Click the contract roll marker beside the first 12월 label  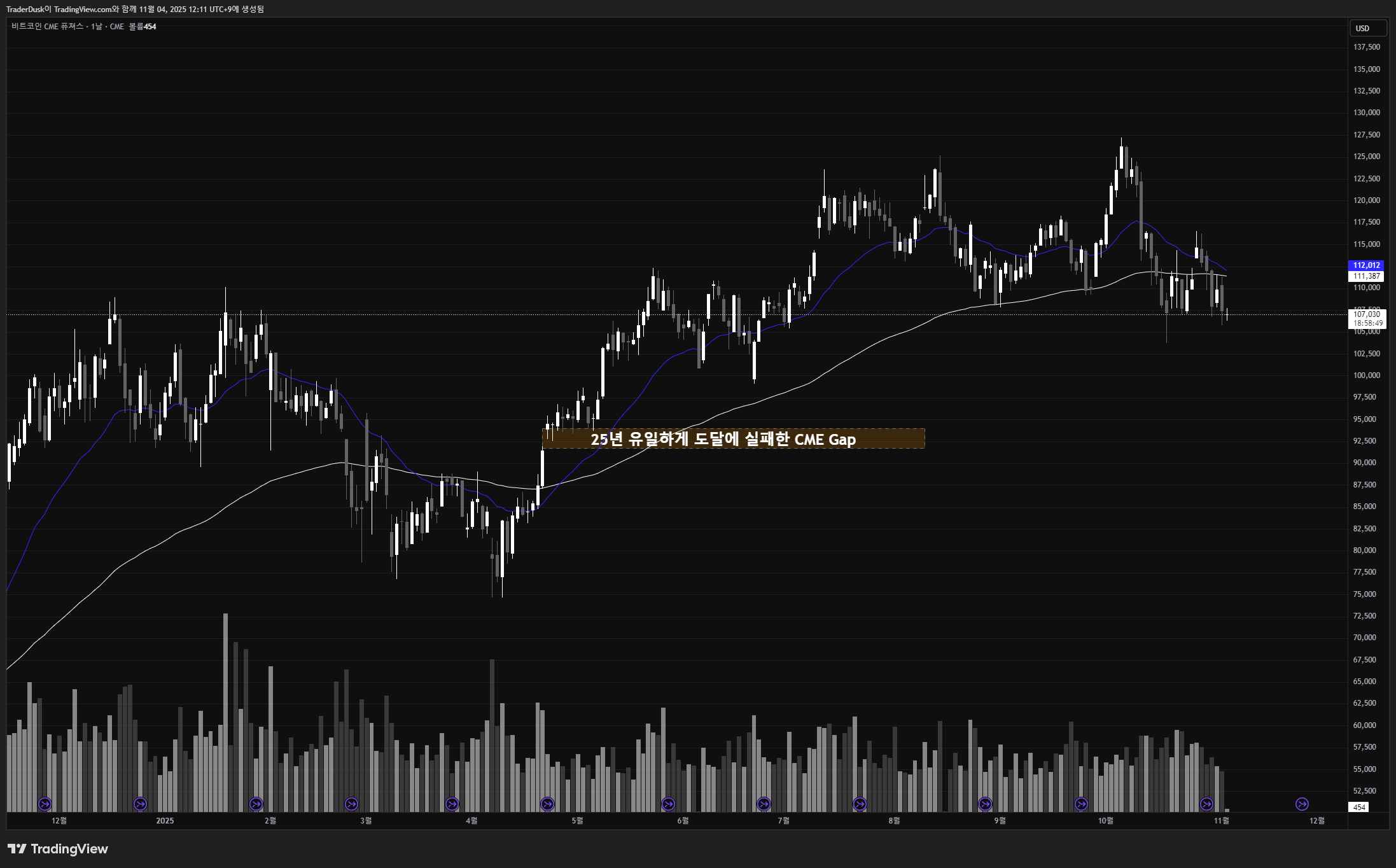45,804
